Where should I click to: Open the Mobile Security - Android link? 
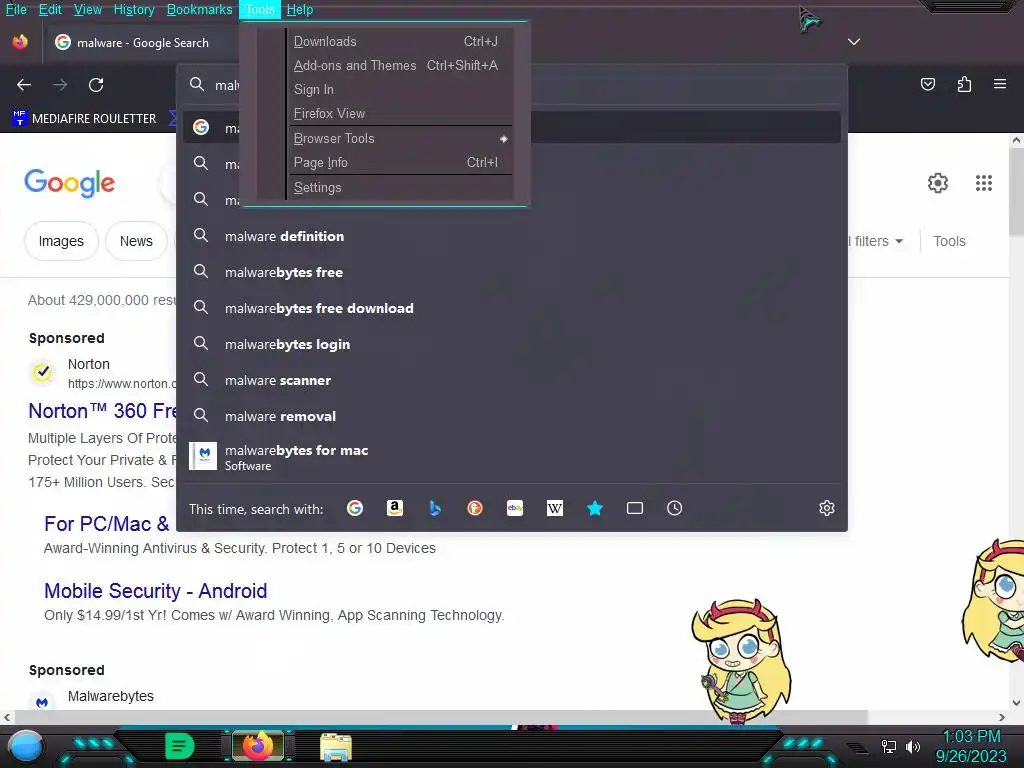[x=155, y=590]
